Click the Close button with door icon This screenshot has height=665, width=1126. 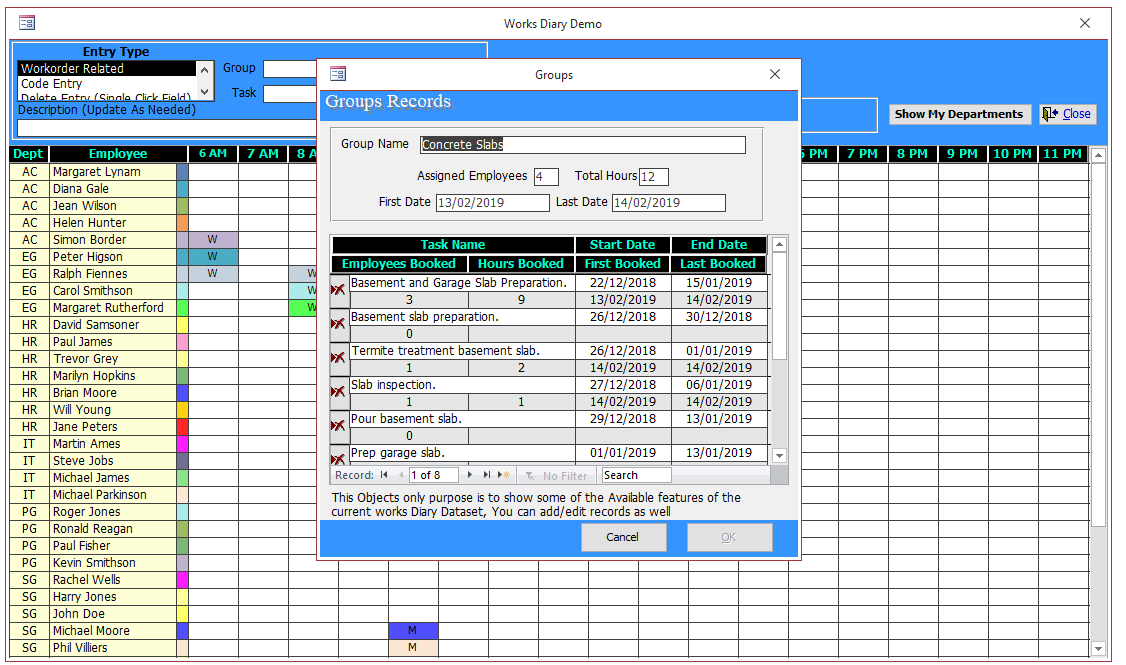pos(1067,114)
